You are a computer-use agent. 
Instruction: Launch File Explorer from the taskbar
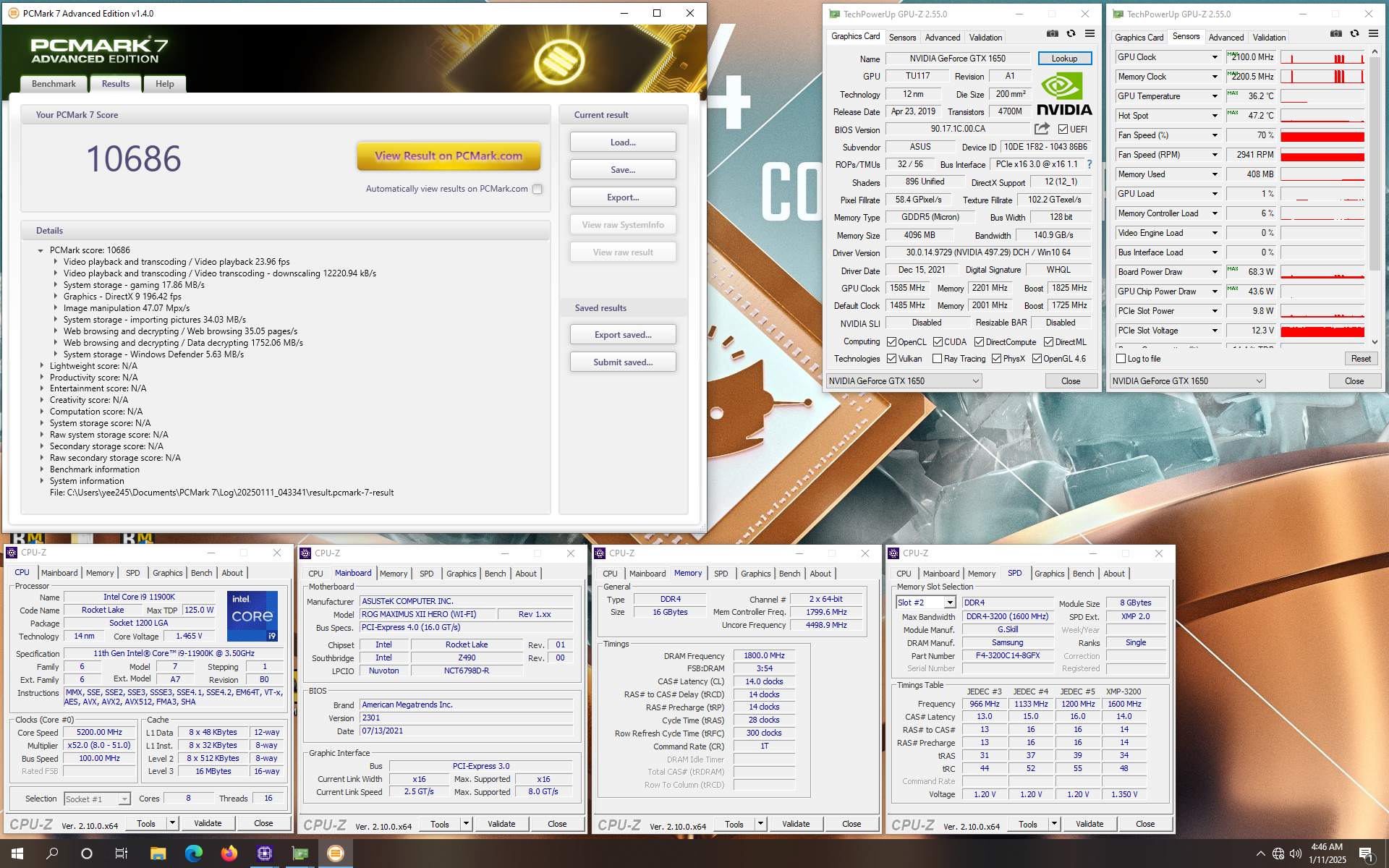coord(158,854)
